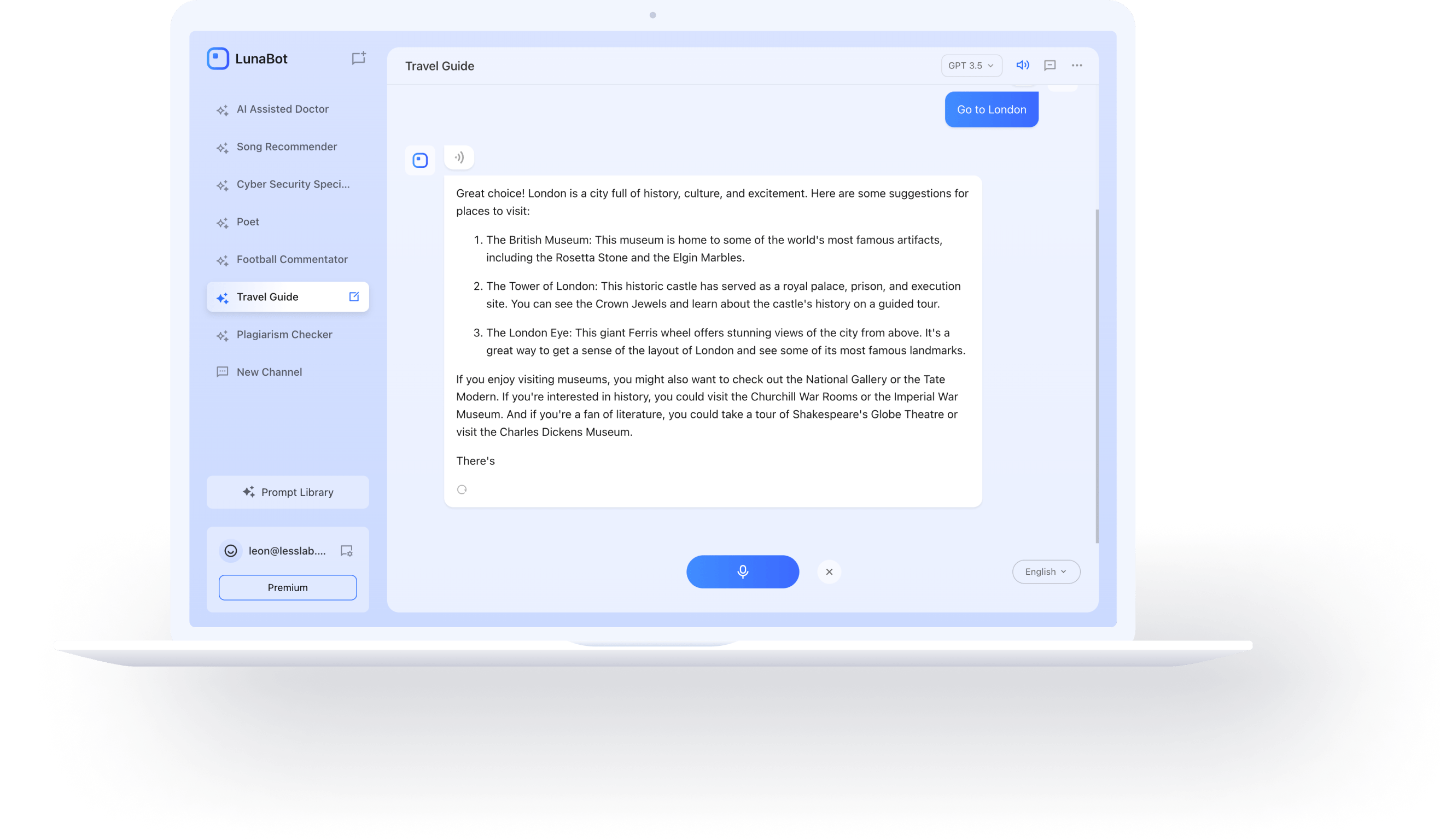1440x840 pixels.
Task: Click the audio speaker icon in toolbar
Action: pos(1022,65)
